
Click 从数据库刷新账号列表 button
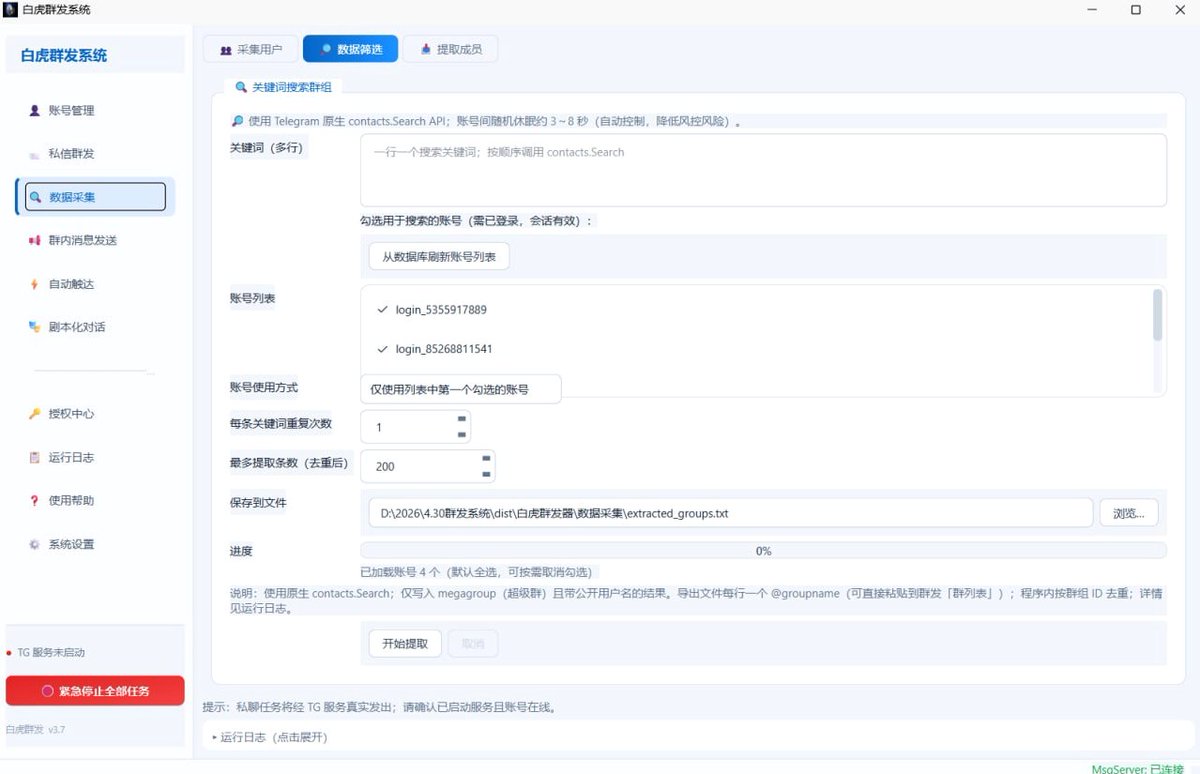click(x=439, y=257)
